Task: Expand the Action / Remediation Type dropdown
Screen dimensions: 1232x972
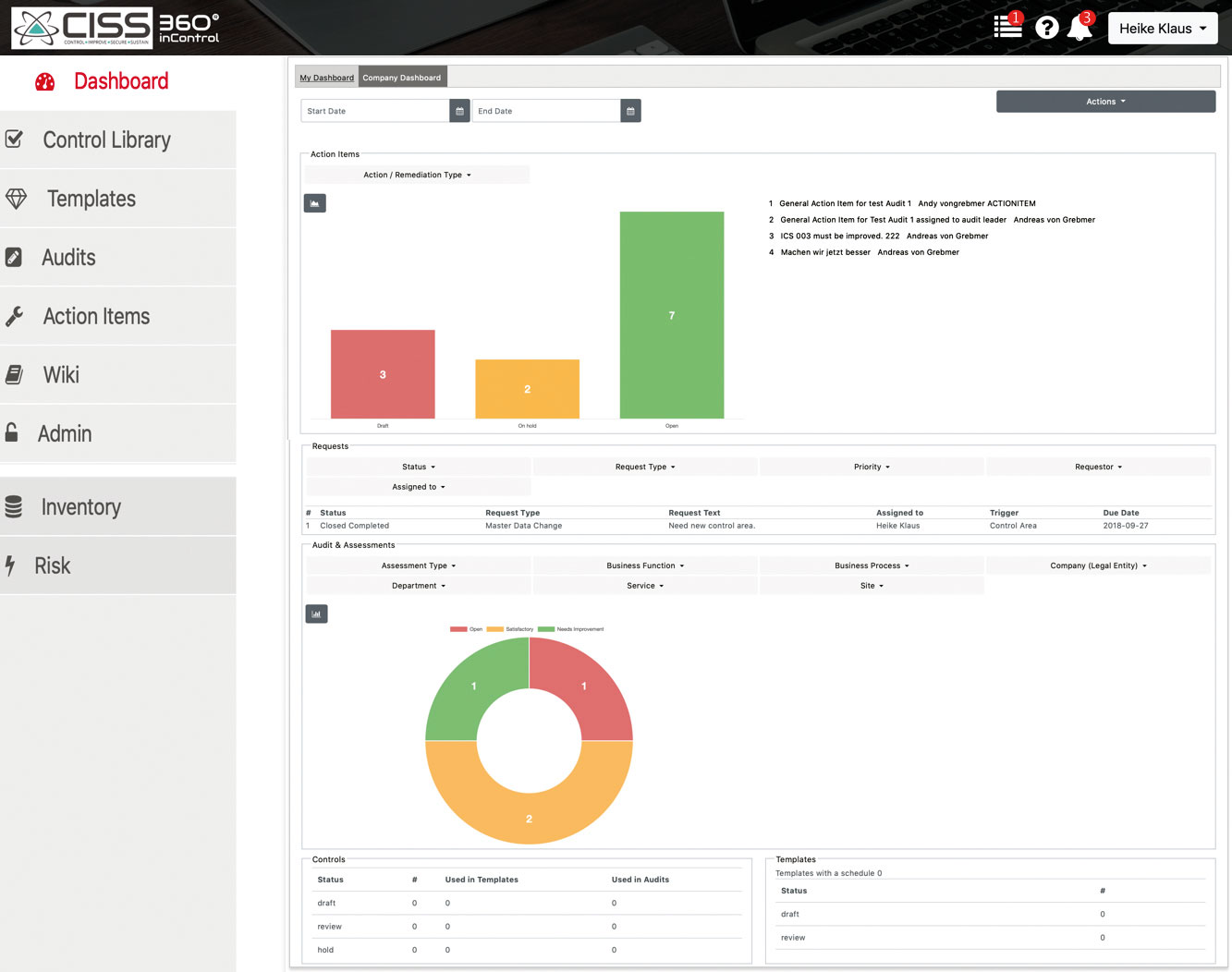Action: (x=417, y=175)
